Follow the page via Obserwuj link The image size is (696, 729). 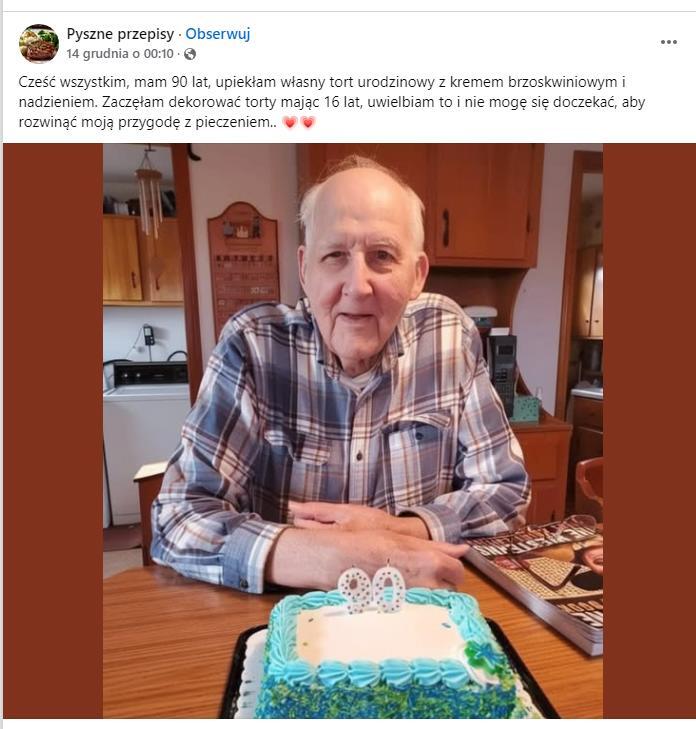coord(218,34)
